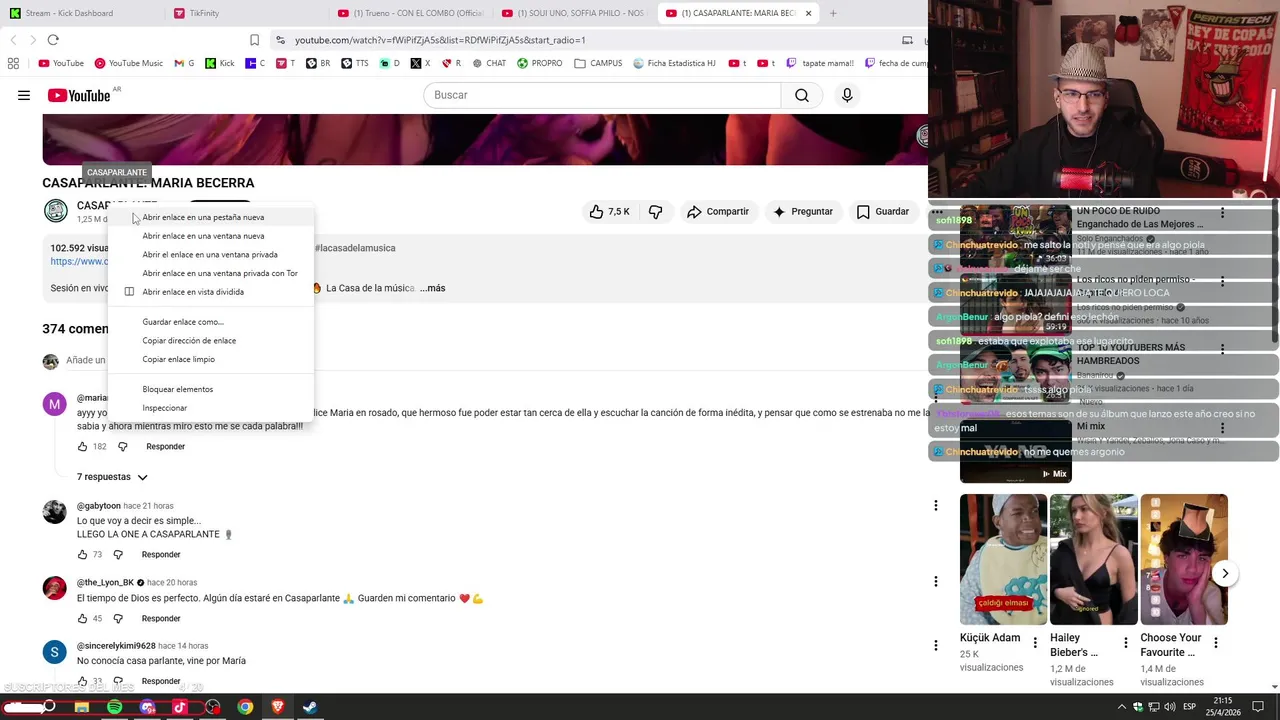Click the Preguntar button
1280x720 pixels.
pos(803,212)
